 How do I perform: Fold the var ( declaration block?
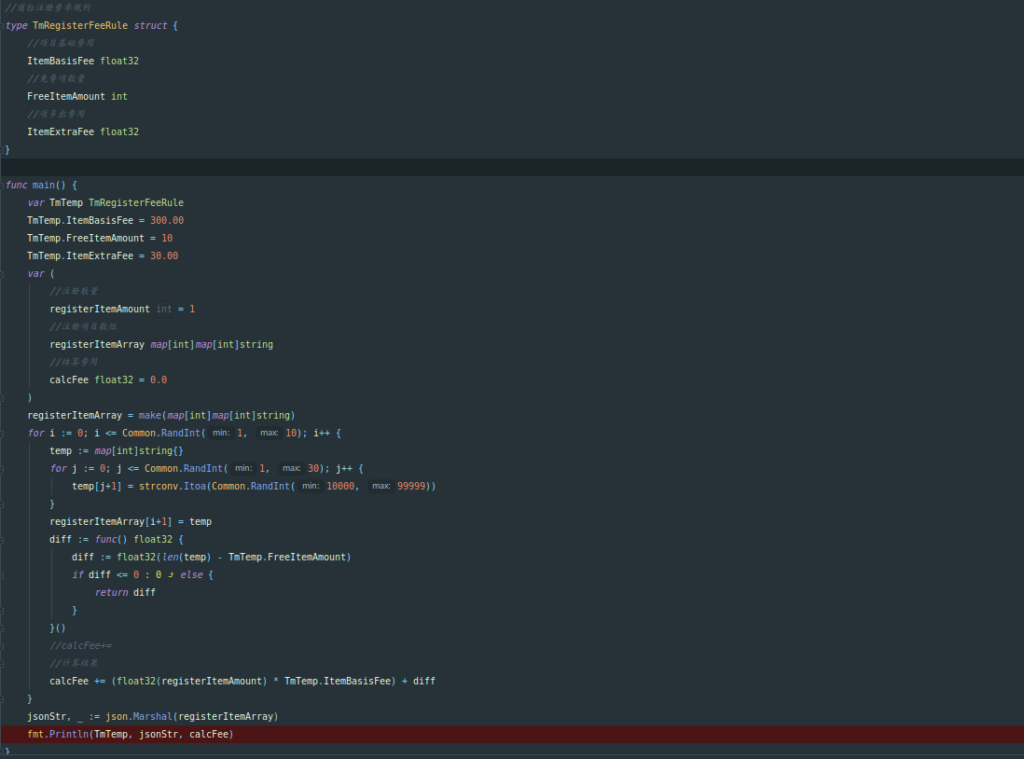click(x=3, y=273)
